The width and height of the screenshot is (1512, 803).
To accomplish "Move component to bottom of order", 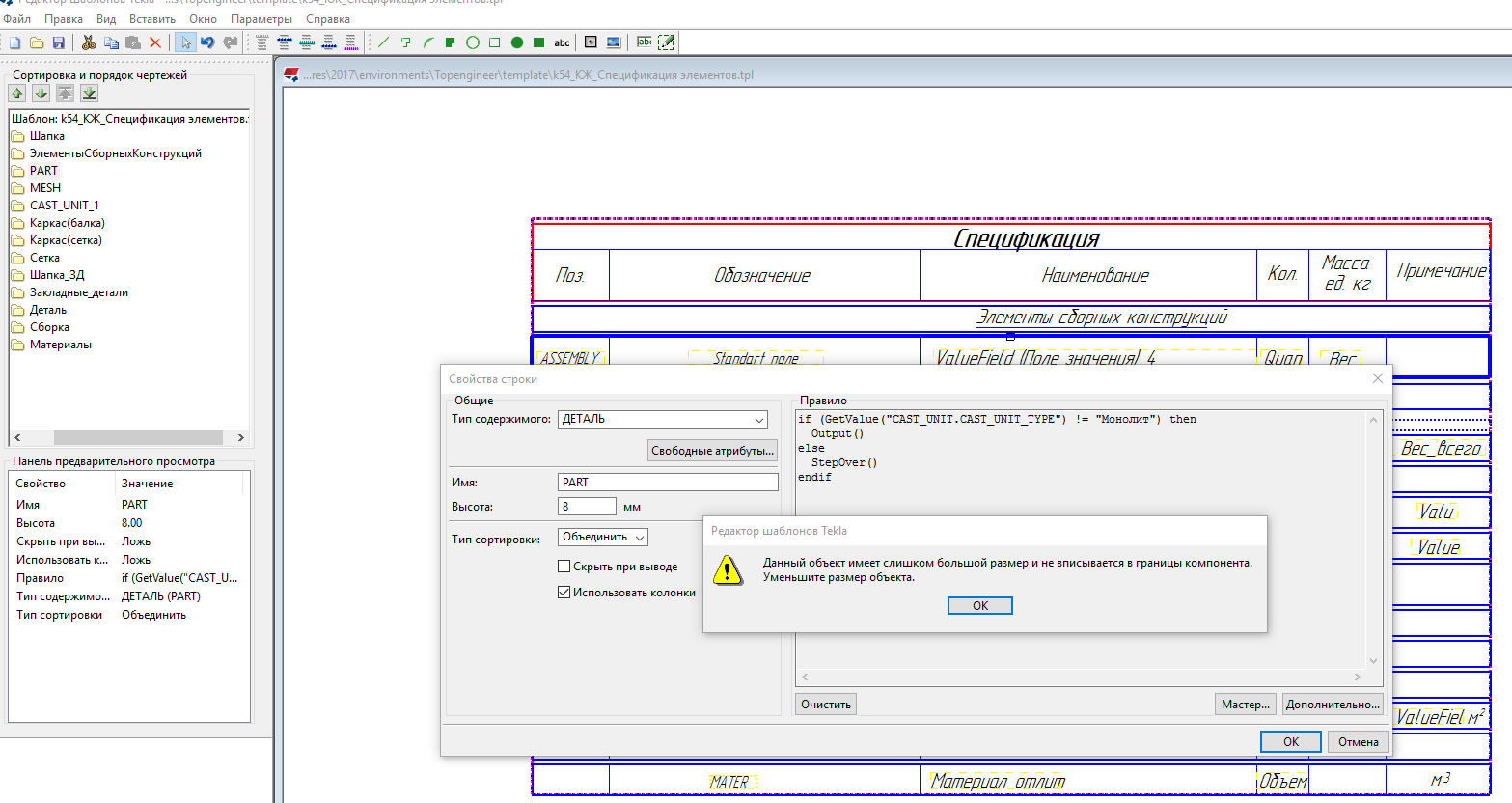I will tap(89, 94).
